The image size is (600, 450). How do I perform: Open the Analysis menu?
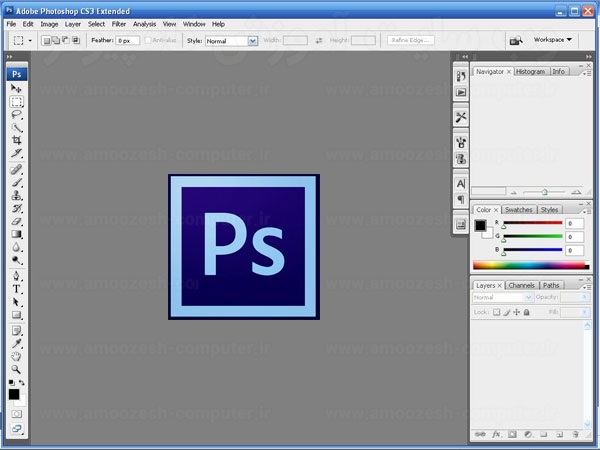144,24
